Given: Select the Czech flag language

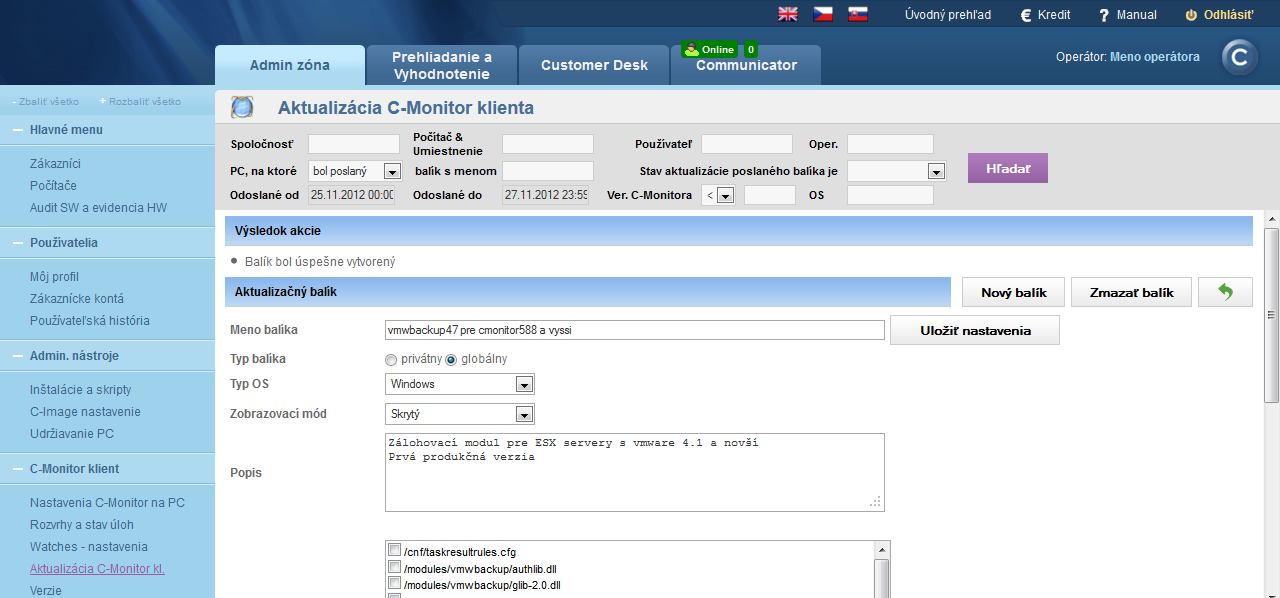Looking at the screenshot, I should click(823, 14).
